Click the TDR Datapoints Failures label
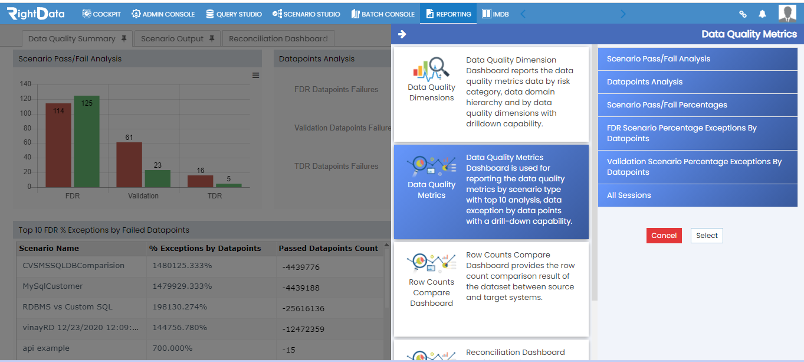804x362 pixels. click(x=336, y=166)
